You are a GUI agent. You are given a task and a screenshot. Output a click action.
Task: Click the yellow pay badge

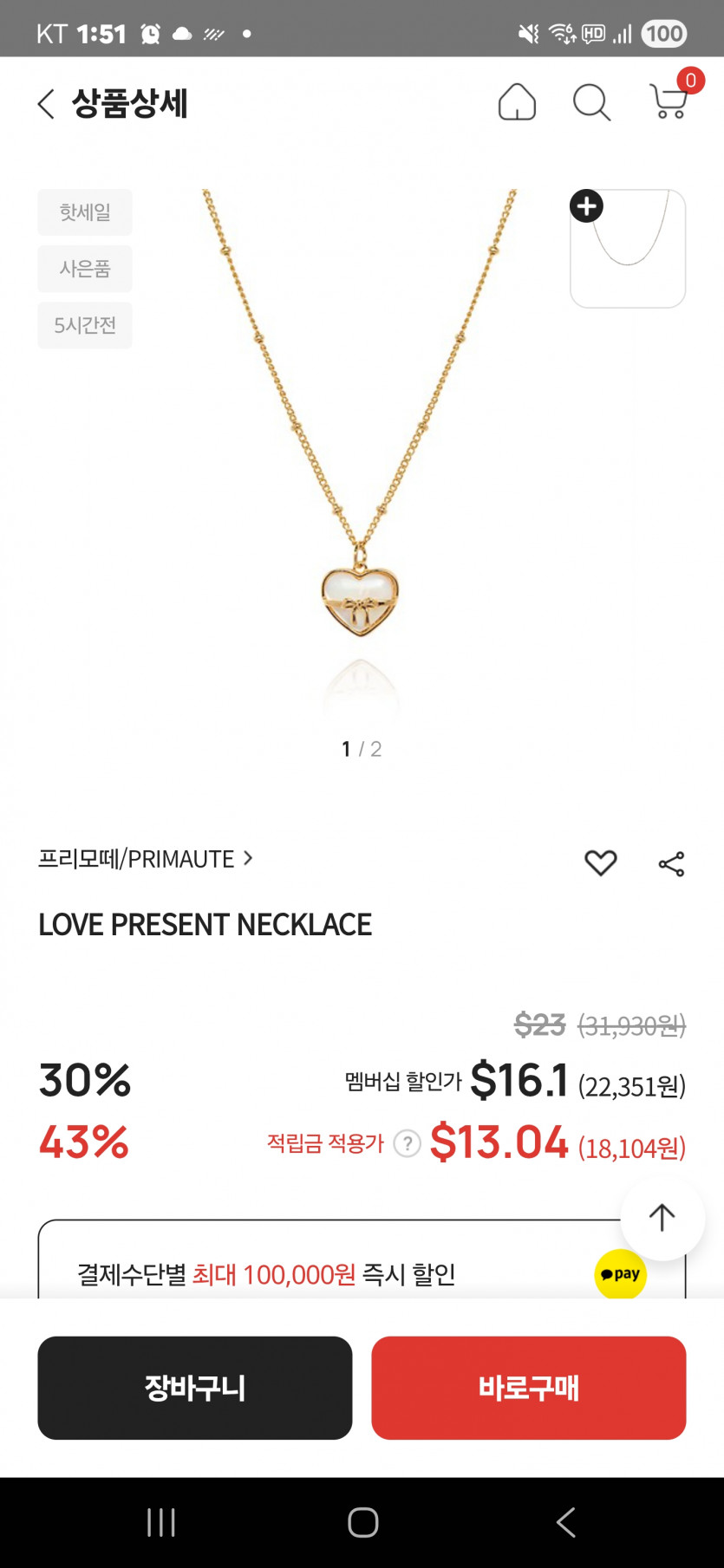tap(620, 1274)
